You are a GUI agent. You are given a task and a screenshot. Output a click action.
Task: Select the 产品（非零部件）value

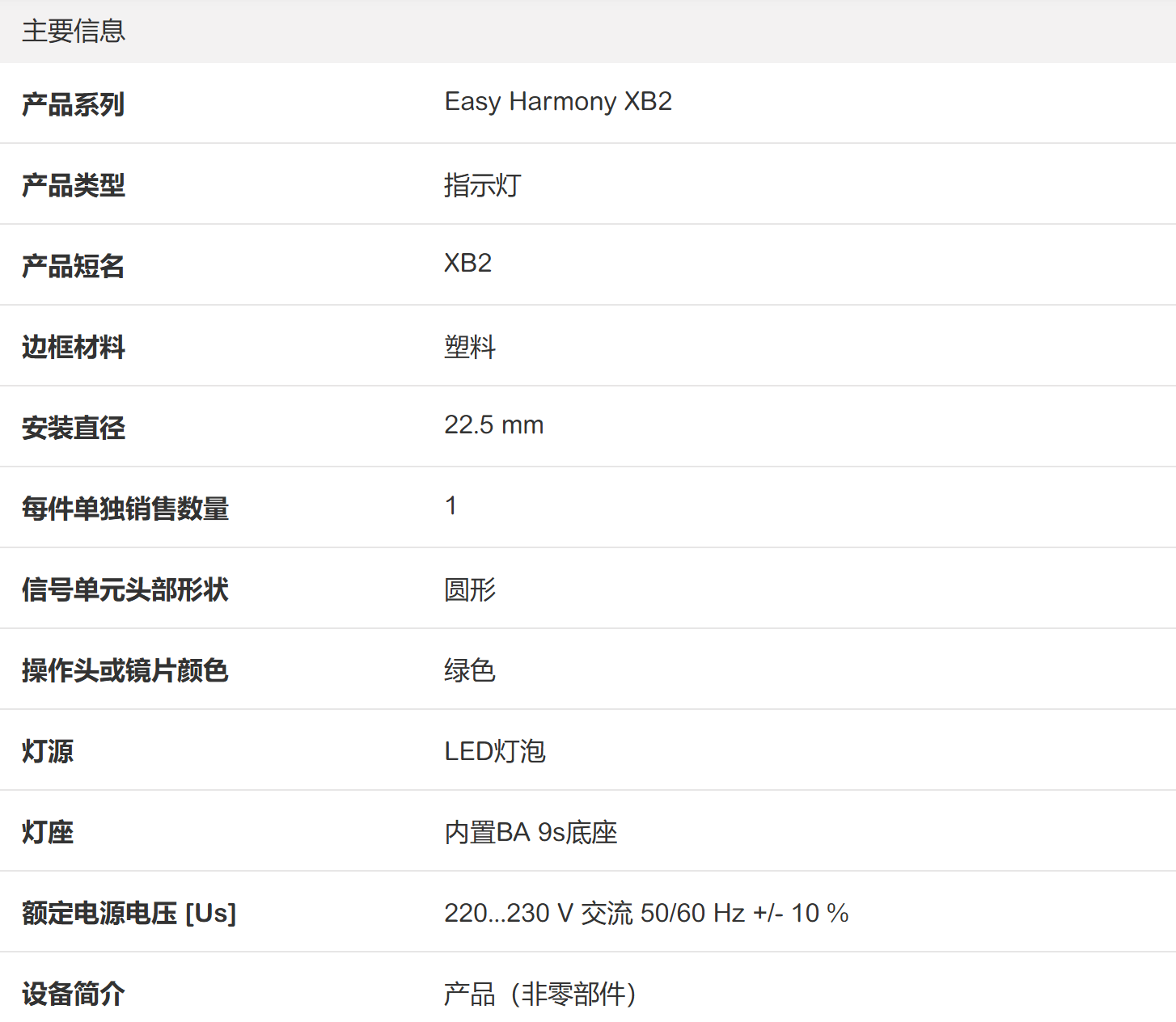coord(539,994)
